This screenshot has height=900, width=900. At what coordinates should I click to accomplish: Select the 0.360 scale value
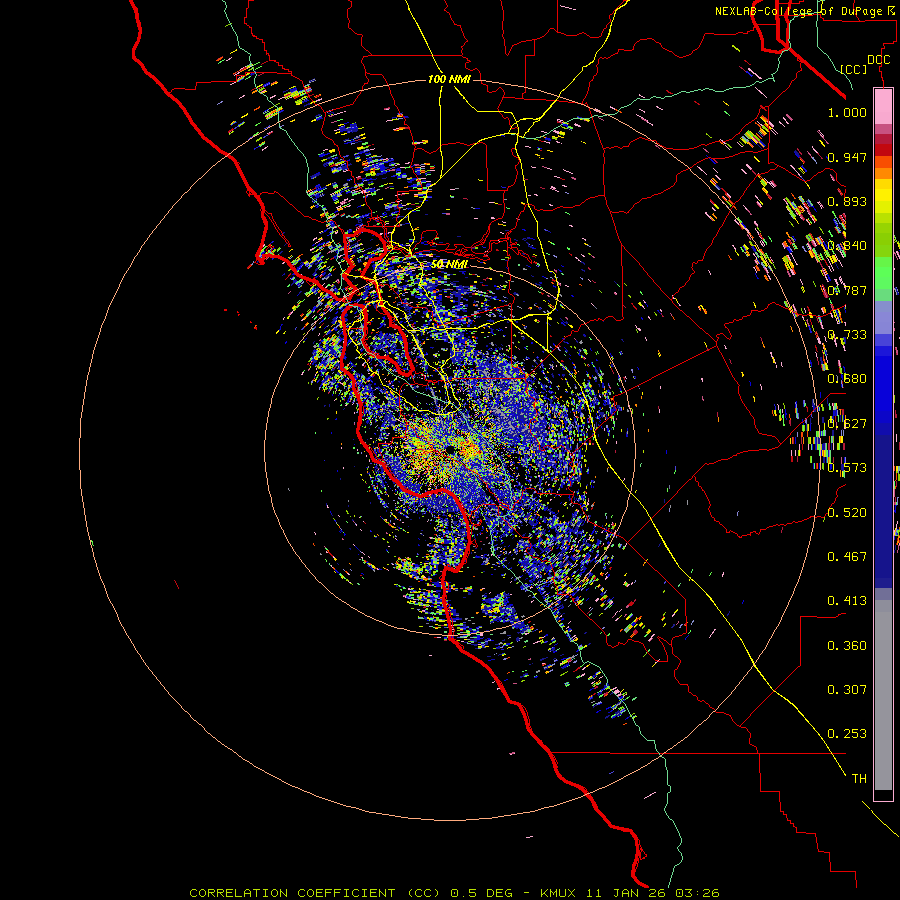point(847,646)
